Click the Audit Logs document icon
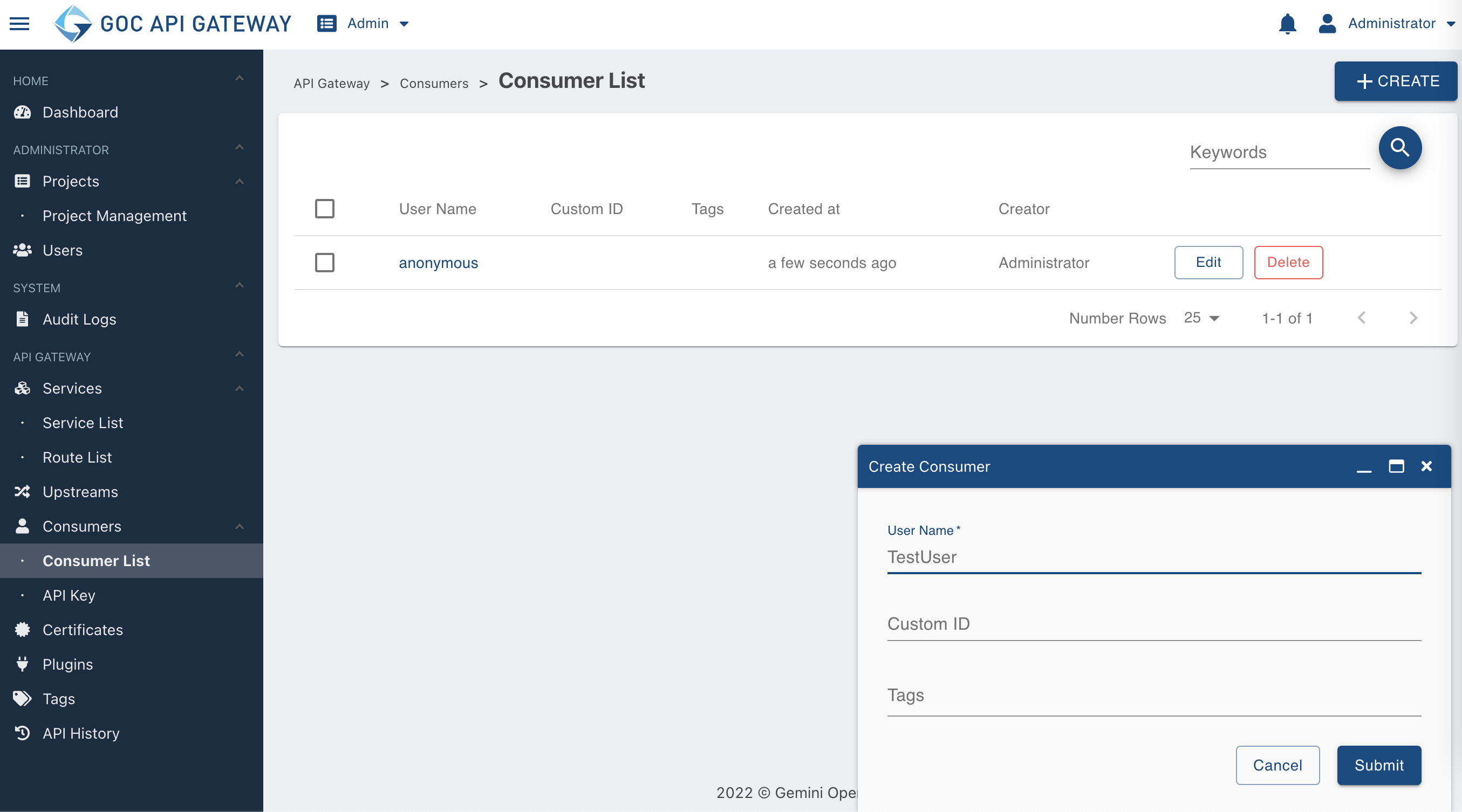1462x812 pixels. pyautogui.click(x=22, y=319)
